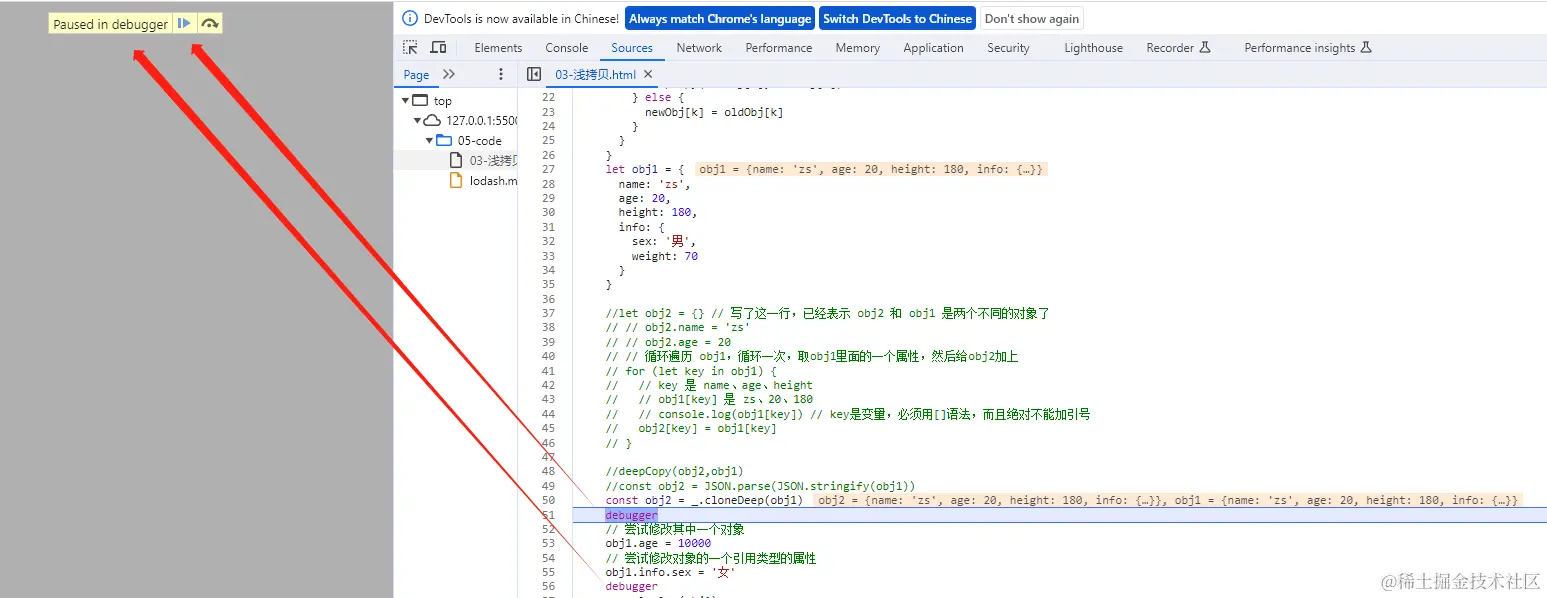This screenshot has width=1547, height=598.
Task: Toggle breakpoint on line number 51
Action: [x=548, y=515]
